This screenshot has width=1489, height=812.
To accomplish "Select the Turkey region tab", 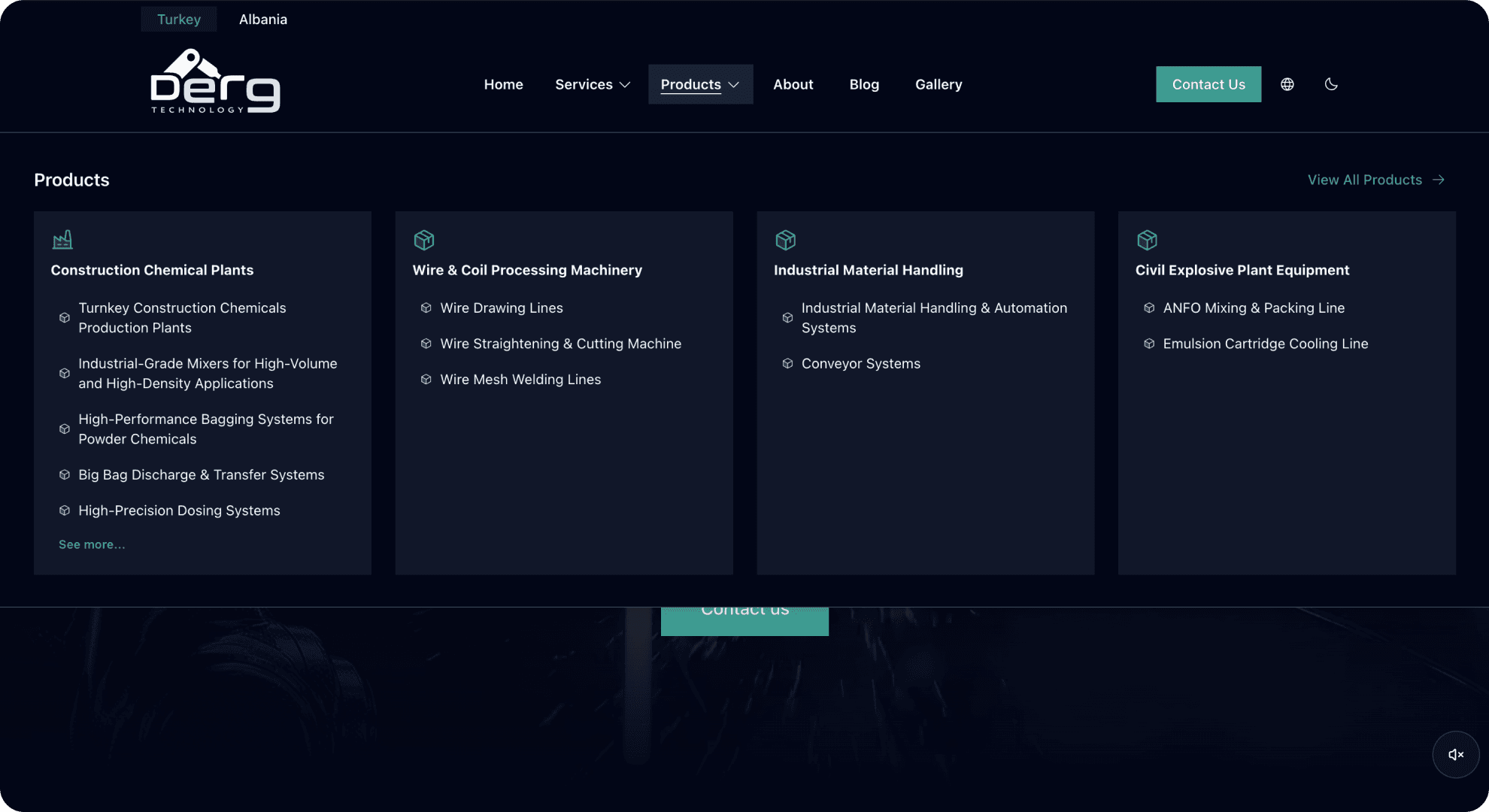I will tap(178, 19).
